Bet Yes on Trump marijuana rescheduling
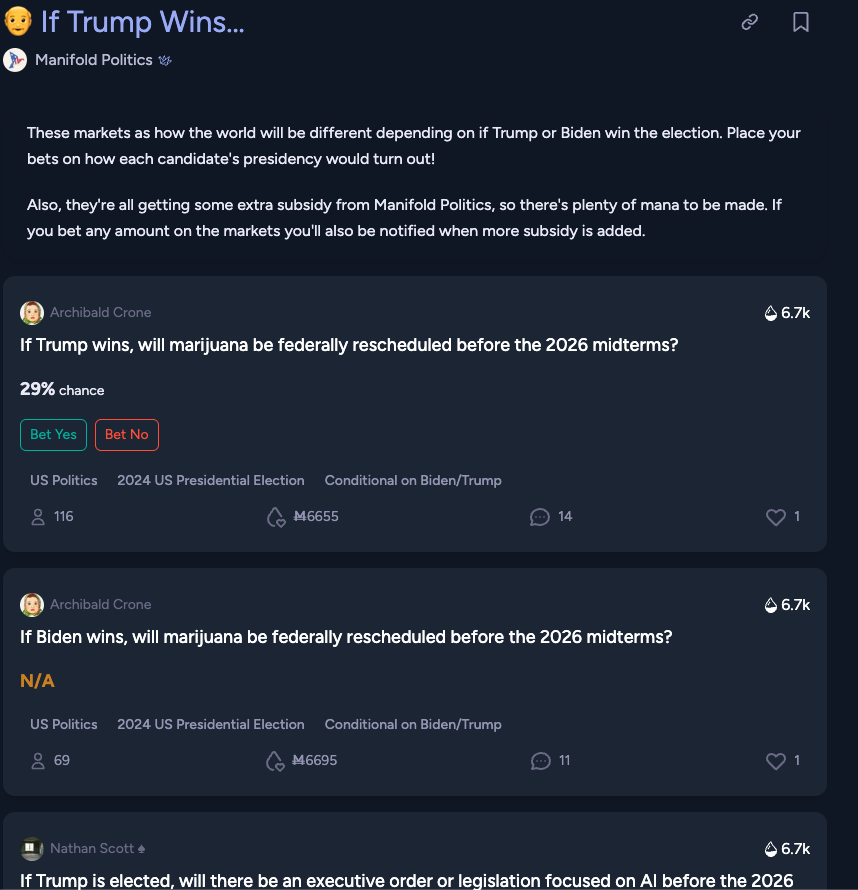Viewport: 858px width, 890px height. point(53,434)
